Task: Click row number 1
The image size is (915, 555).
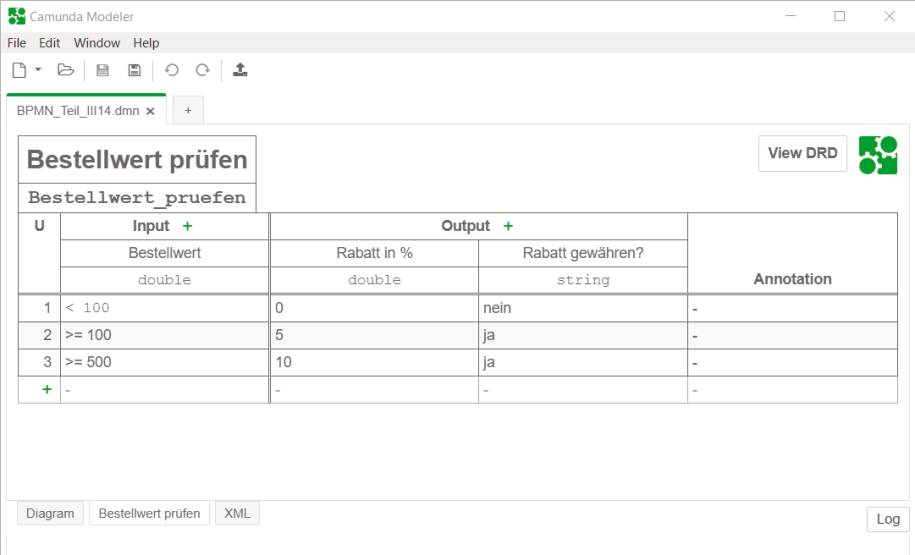Action: pyautogui.click(x=39, y=308)
